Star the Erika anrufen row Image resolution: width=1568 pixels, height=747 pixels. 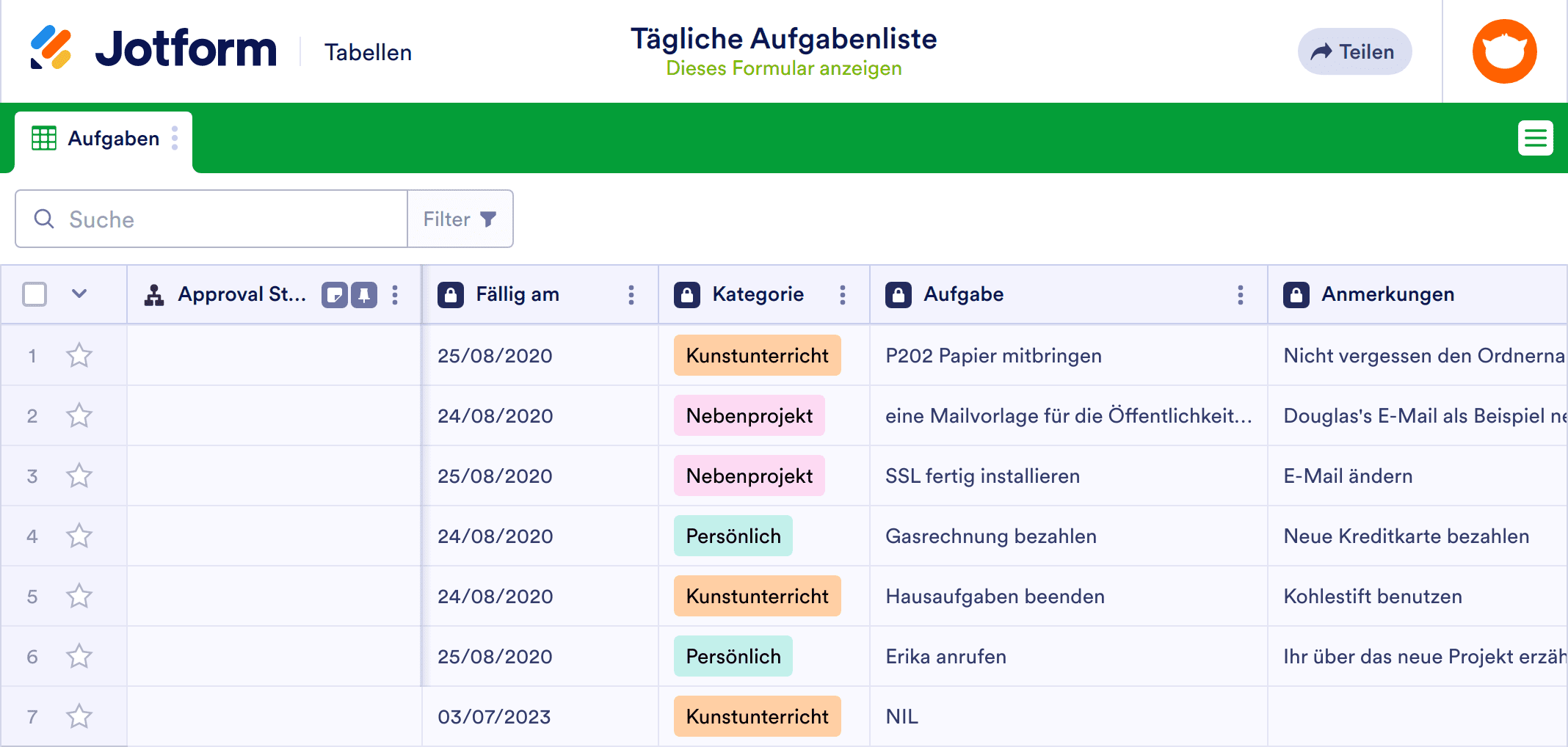(79, 656)
